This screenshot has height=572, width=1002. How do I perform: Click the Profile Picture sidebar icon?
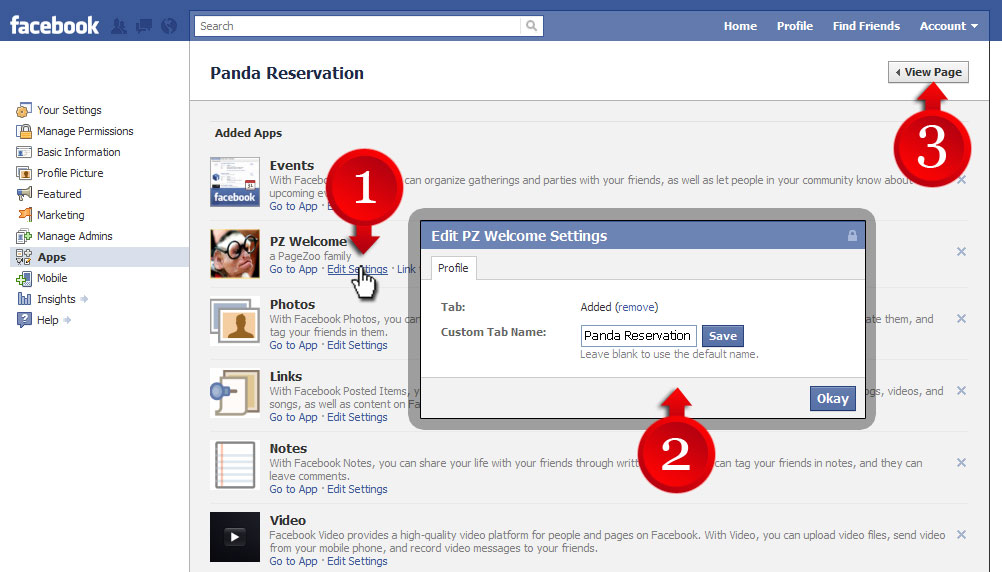point(24,173)
